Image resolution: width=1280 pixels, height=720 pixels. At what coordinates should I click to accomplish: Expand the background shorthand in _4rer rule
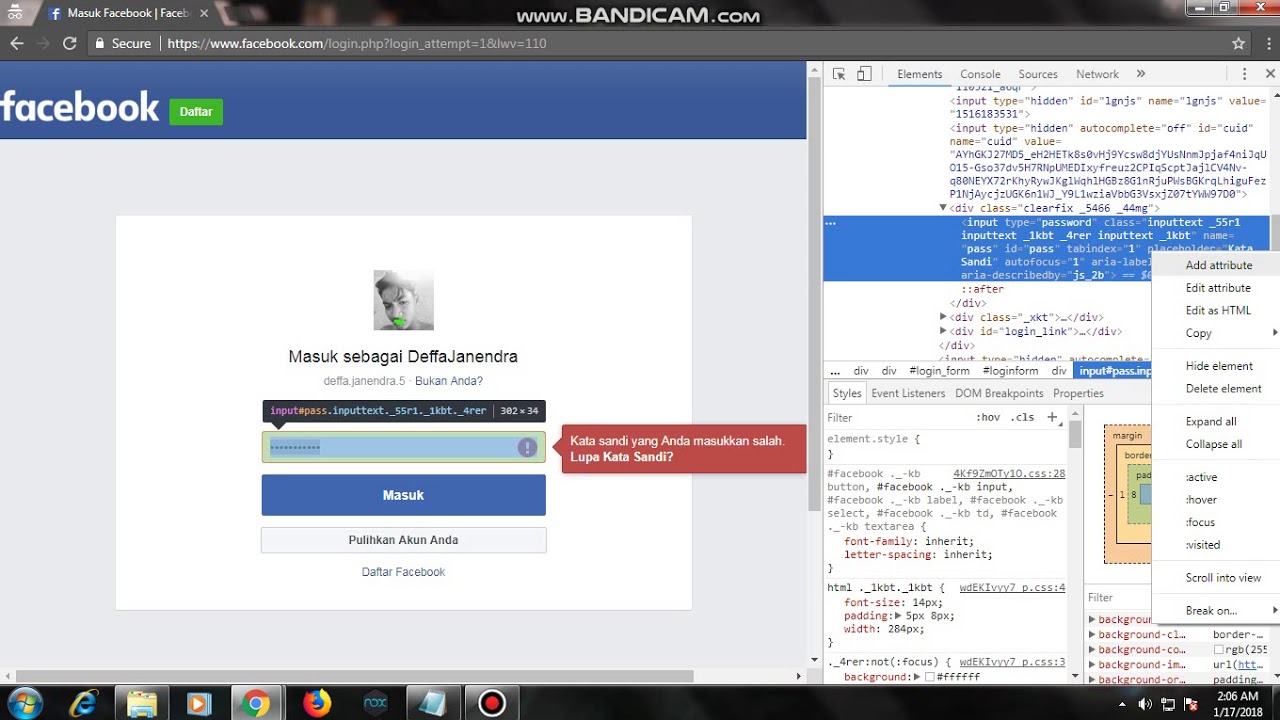(x=916, y=677)
